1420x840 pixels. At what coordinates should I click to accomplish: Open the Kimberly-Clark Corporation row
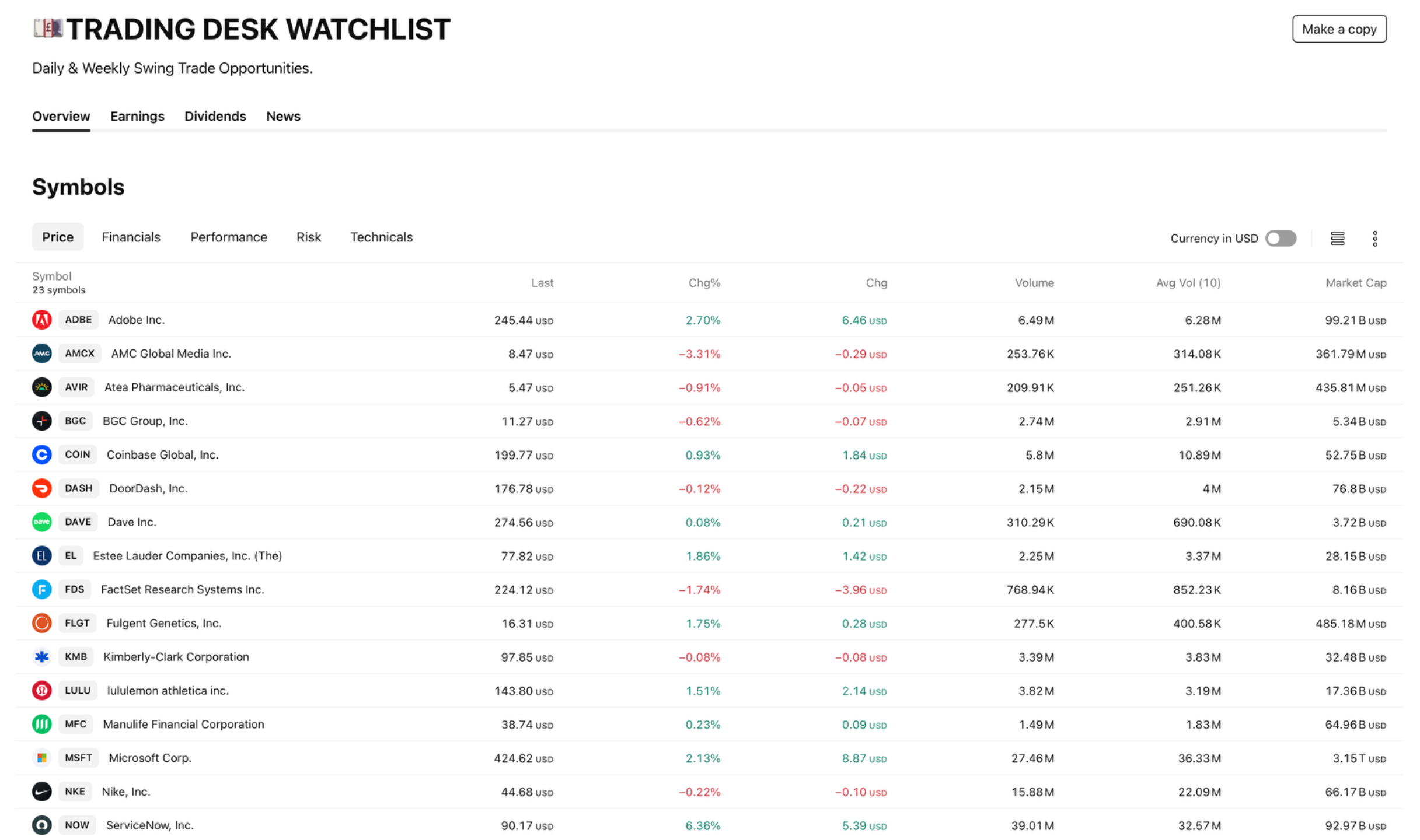coord(176,657)
